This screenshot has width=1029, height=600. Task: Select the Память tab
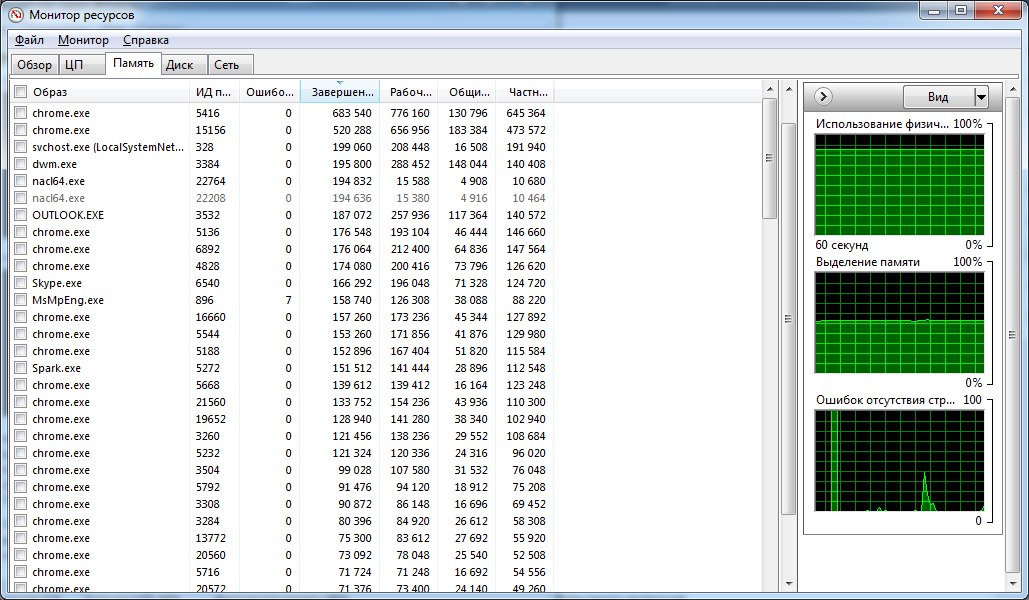[133, 64]
